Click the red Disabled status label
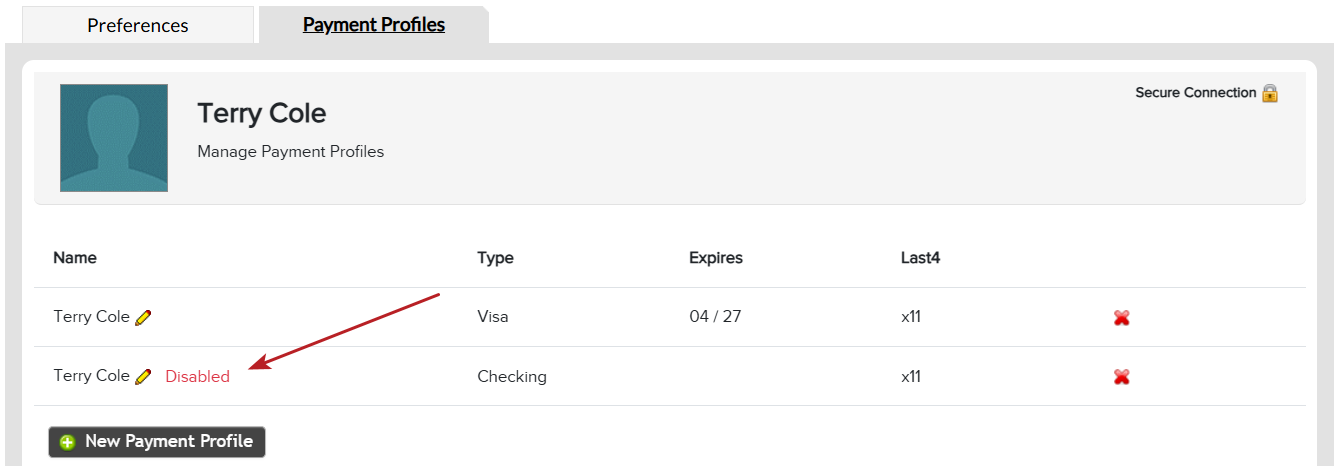The width and height of the screenshot is (1338, 466). (x=197, y=377)
